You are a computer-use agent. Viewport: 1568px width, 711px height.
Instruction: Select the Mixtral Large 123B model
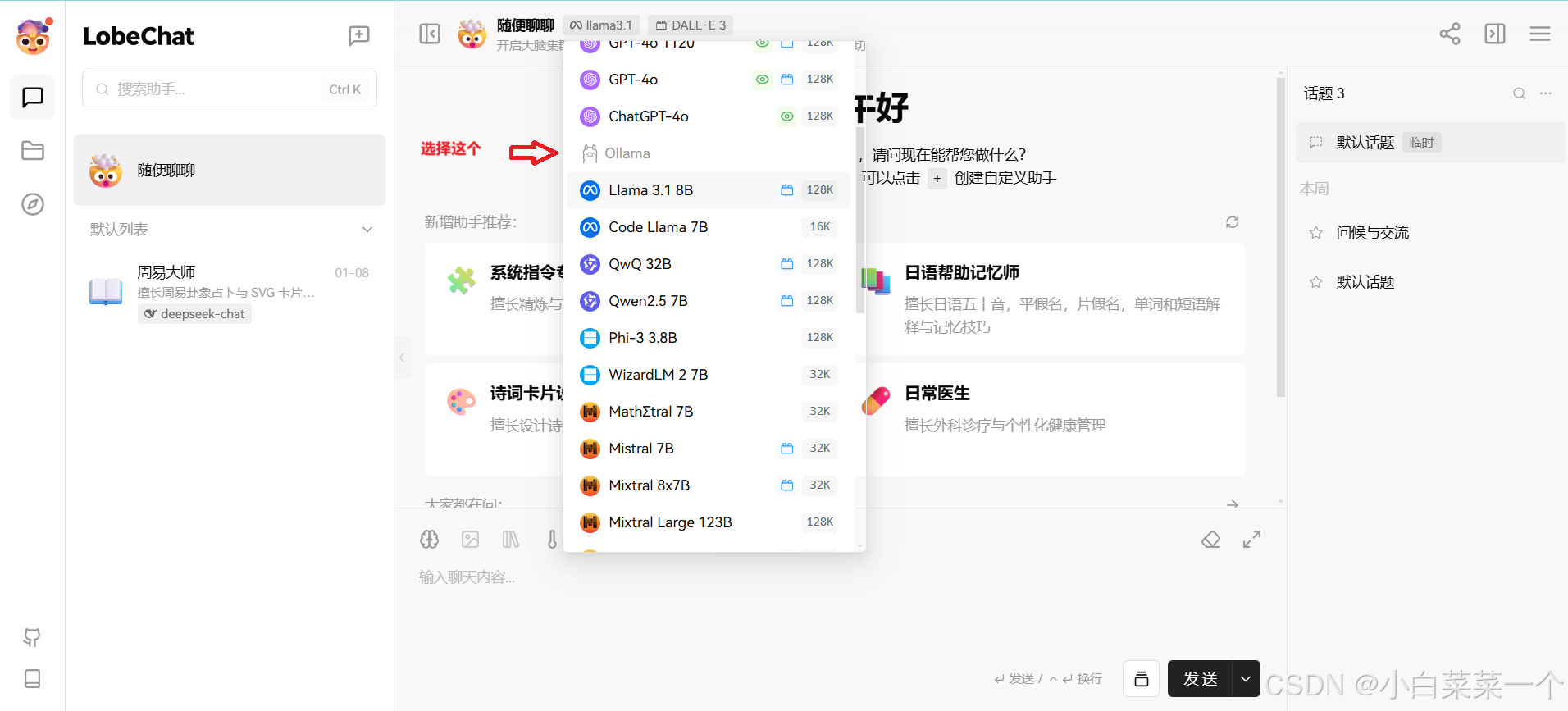[x=709, y=522]
